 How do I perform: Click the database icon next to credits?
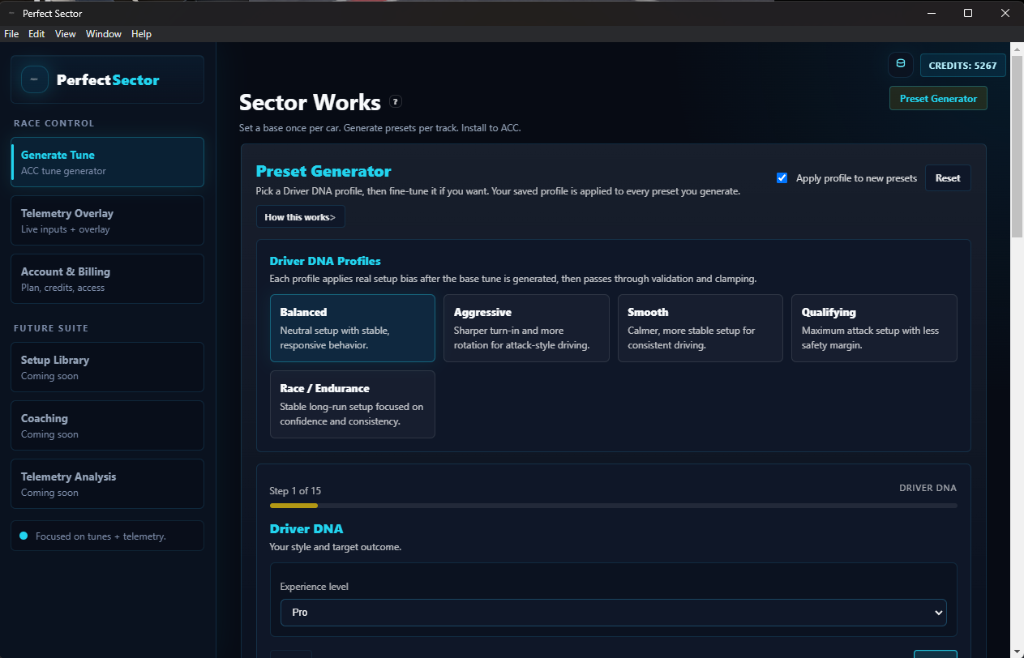point(901,65)
